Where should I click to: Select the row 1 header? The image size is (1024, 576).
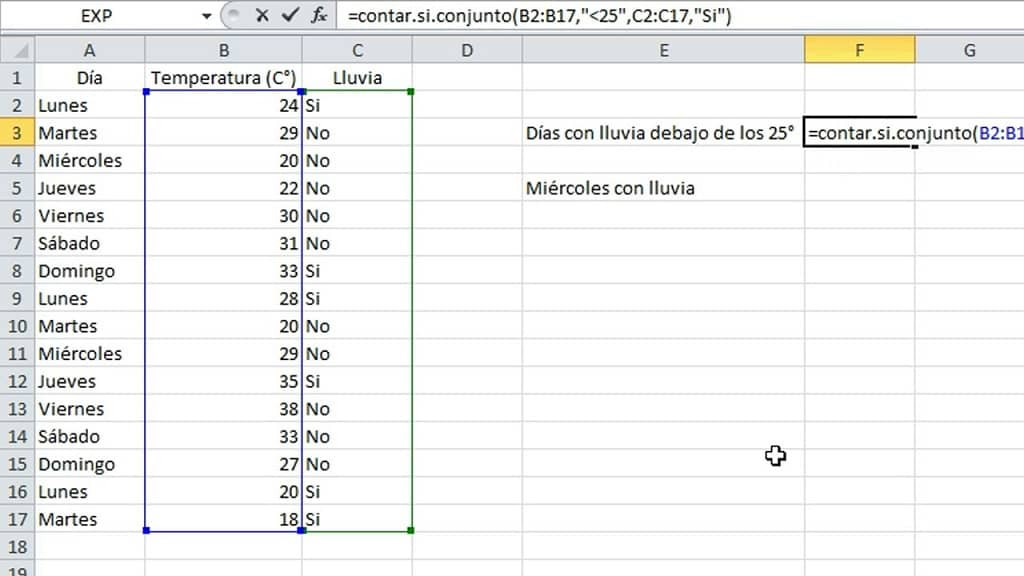click(x=17, y=78)
